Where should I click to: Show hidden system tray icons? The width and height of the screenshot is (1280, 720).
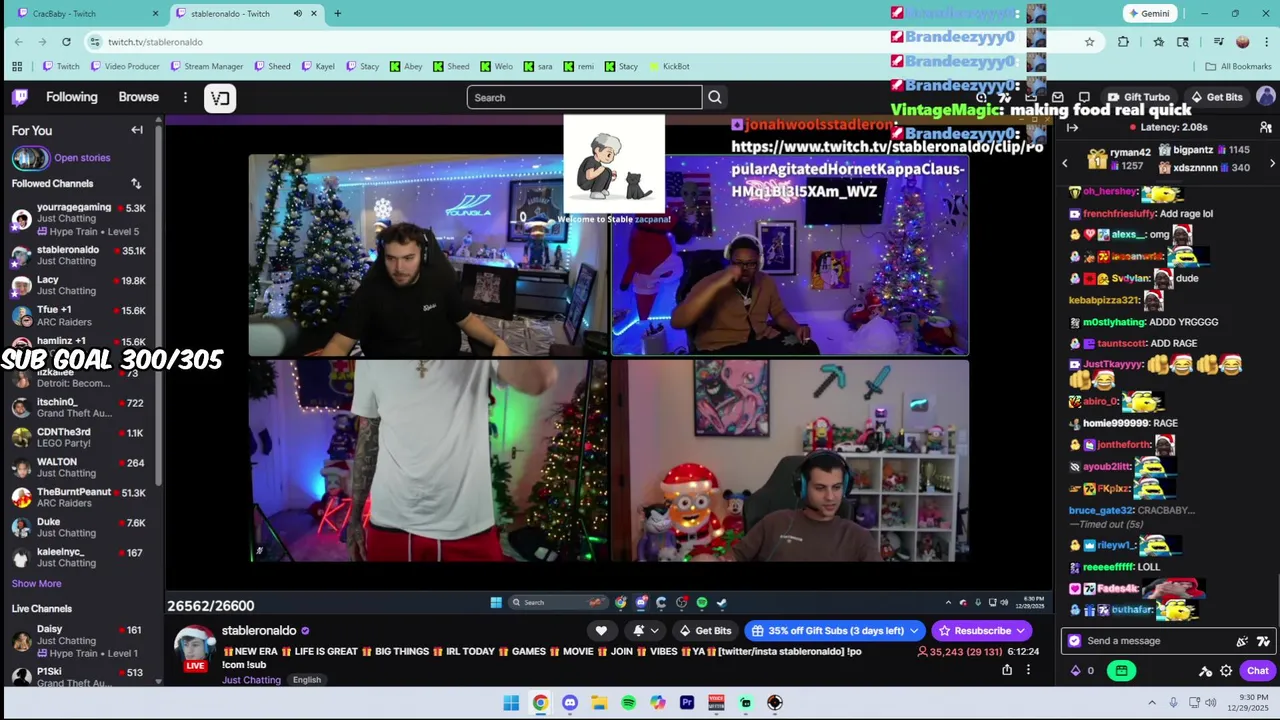click(x=1151, y=703)
